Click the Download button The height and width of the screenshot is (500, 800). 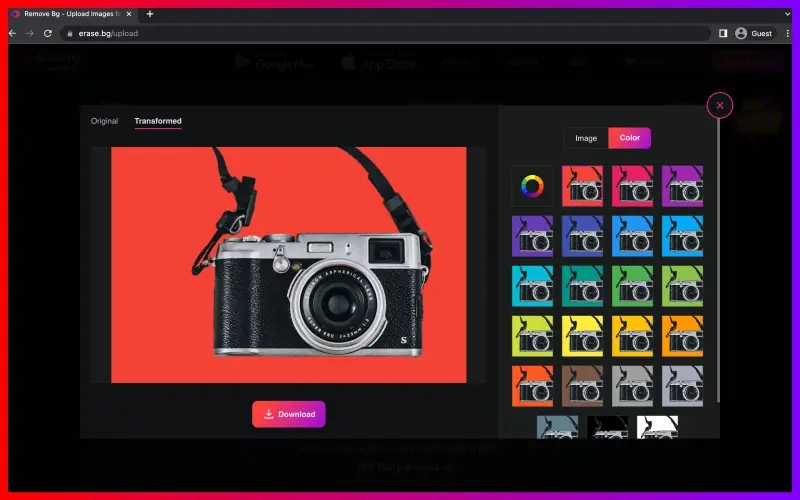289,414
